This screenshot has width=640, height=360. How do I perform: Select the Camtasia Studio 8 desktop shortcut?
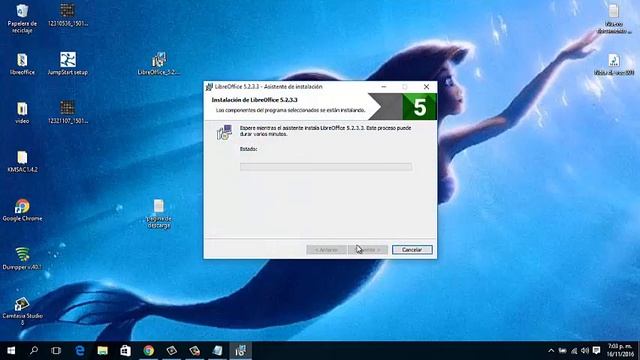tap(22, 311)
